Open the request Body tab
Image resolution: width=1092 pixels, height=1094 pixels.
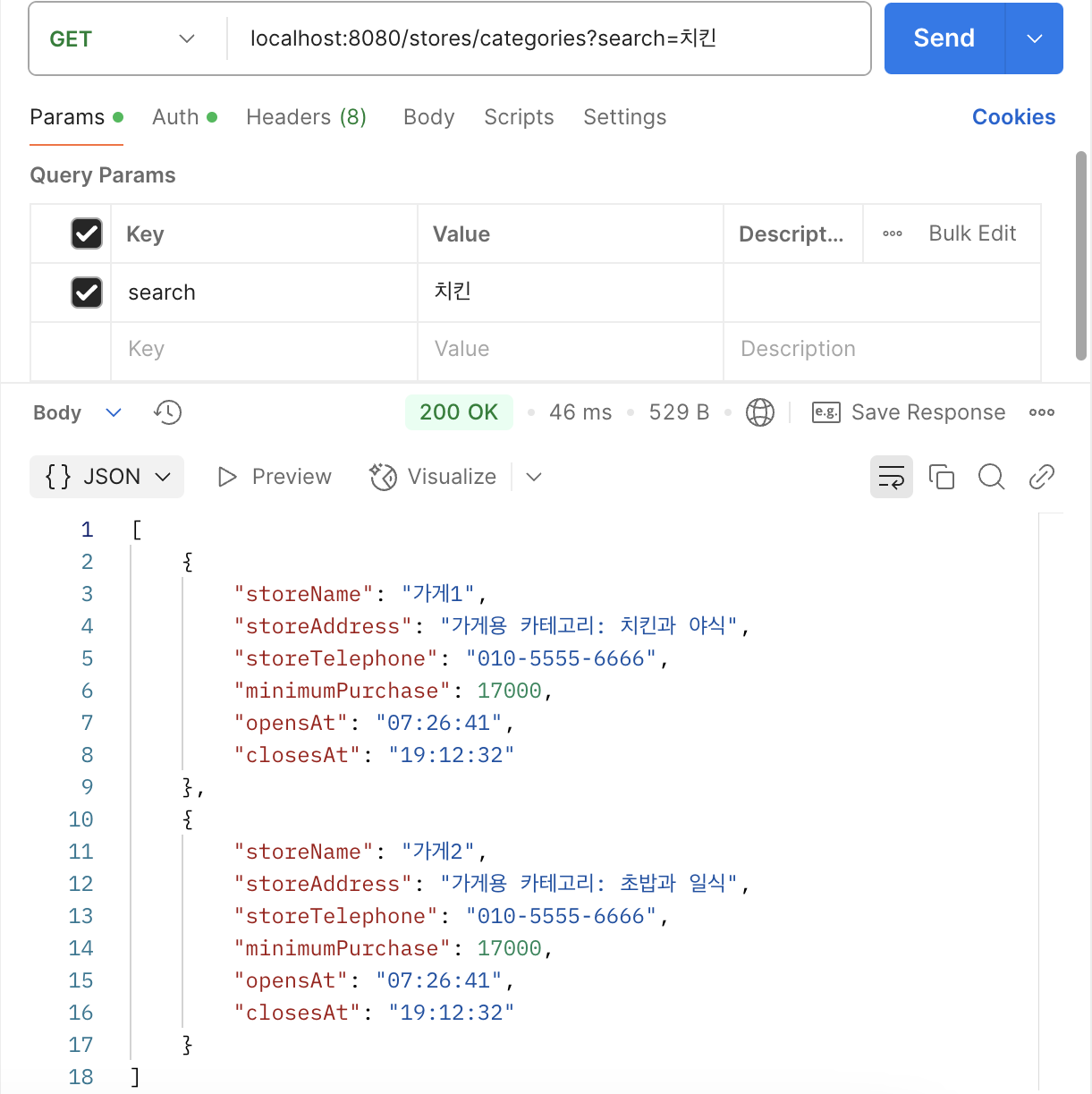(429, 117)
